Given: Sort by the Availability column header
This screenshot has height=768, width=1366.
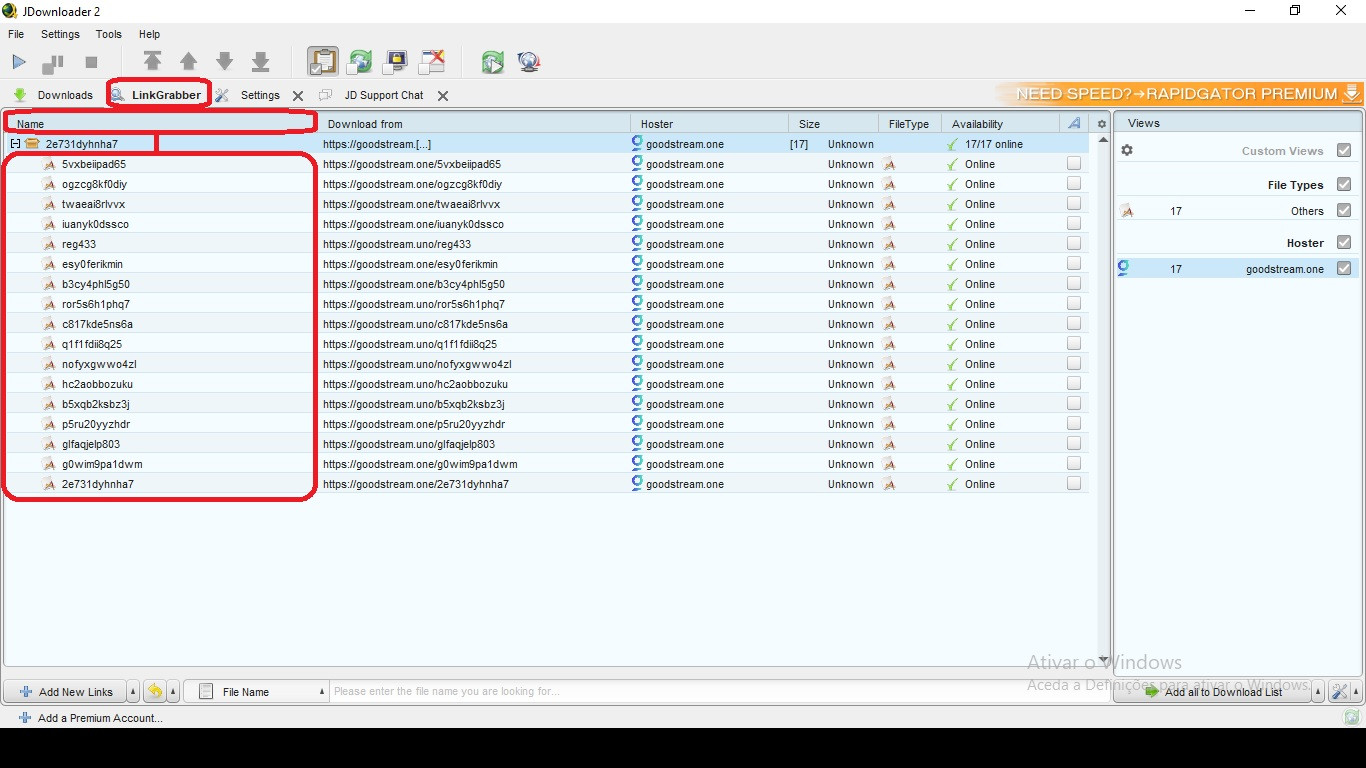Looking at the screenshot, I should (1000, 124).
